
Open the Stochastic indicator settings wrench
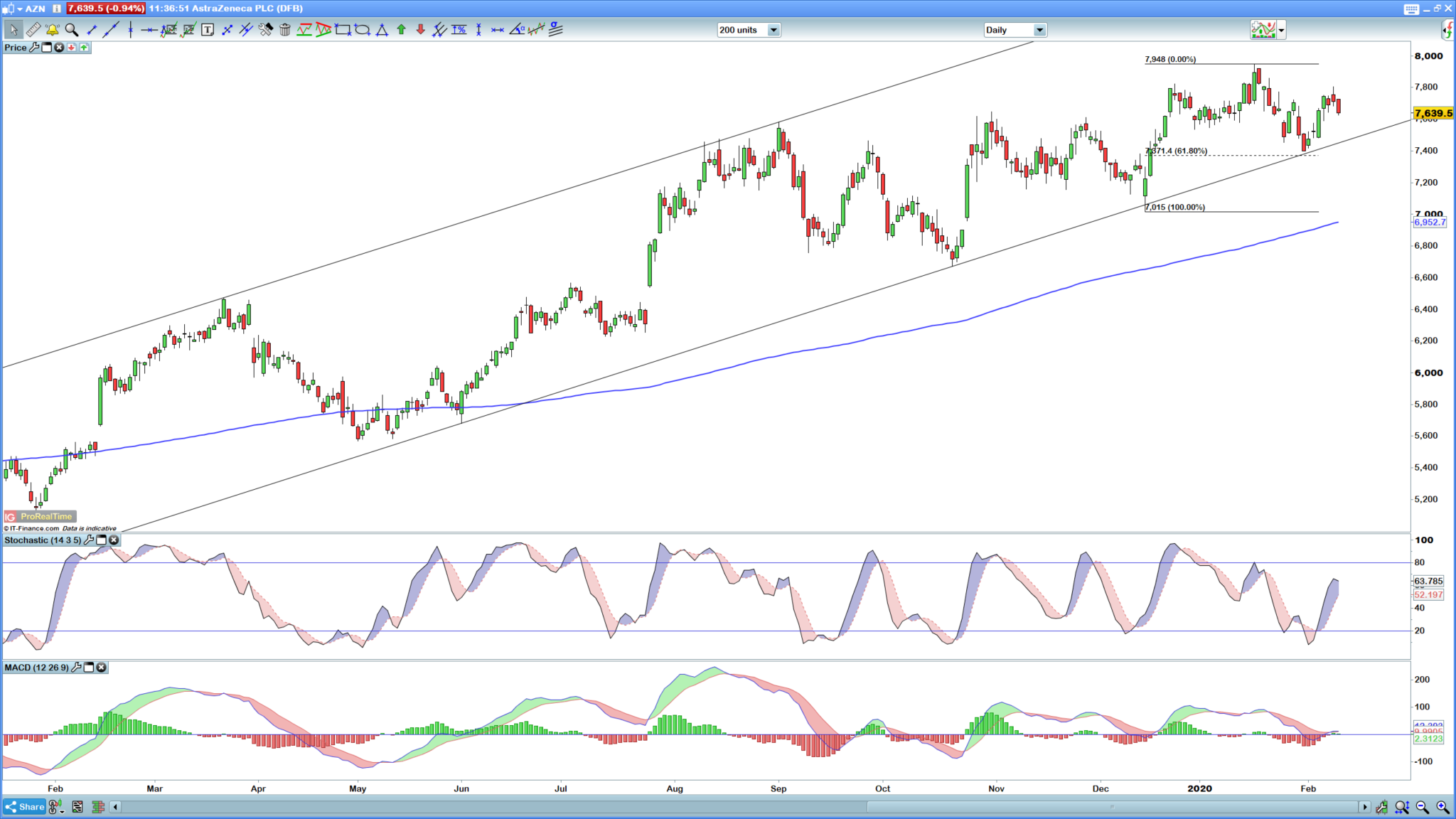[x=89, y=540]
